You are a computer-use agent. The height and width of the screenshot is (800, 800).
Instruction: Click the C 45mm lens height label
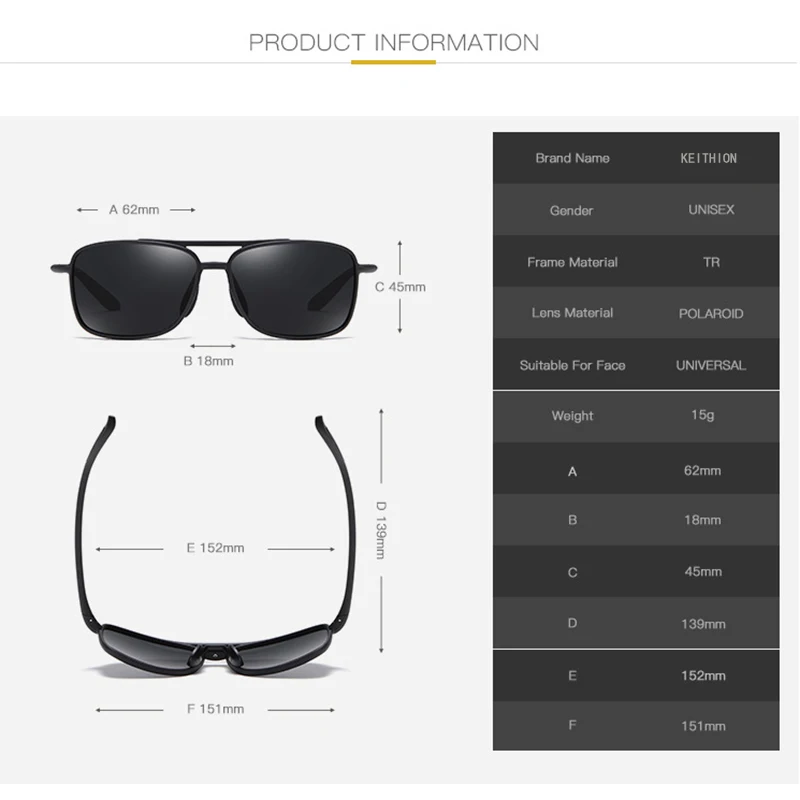(400, 287)
